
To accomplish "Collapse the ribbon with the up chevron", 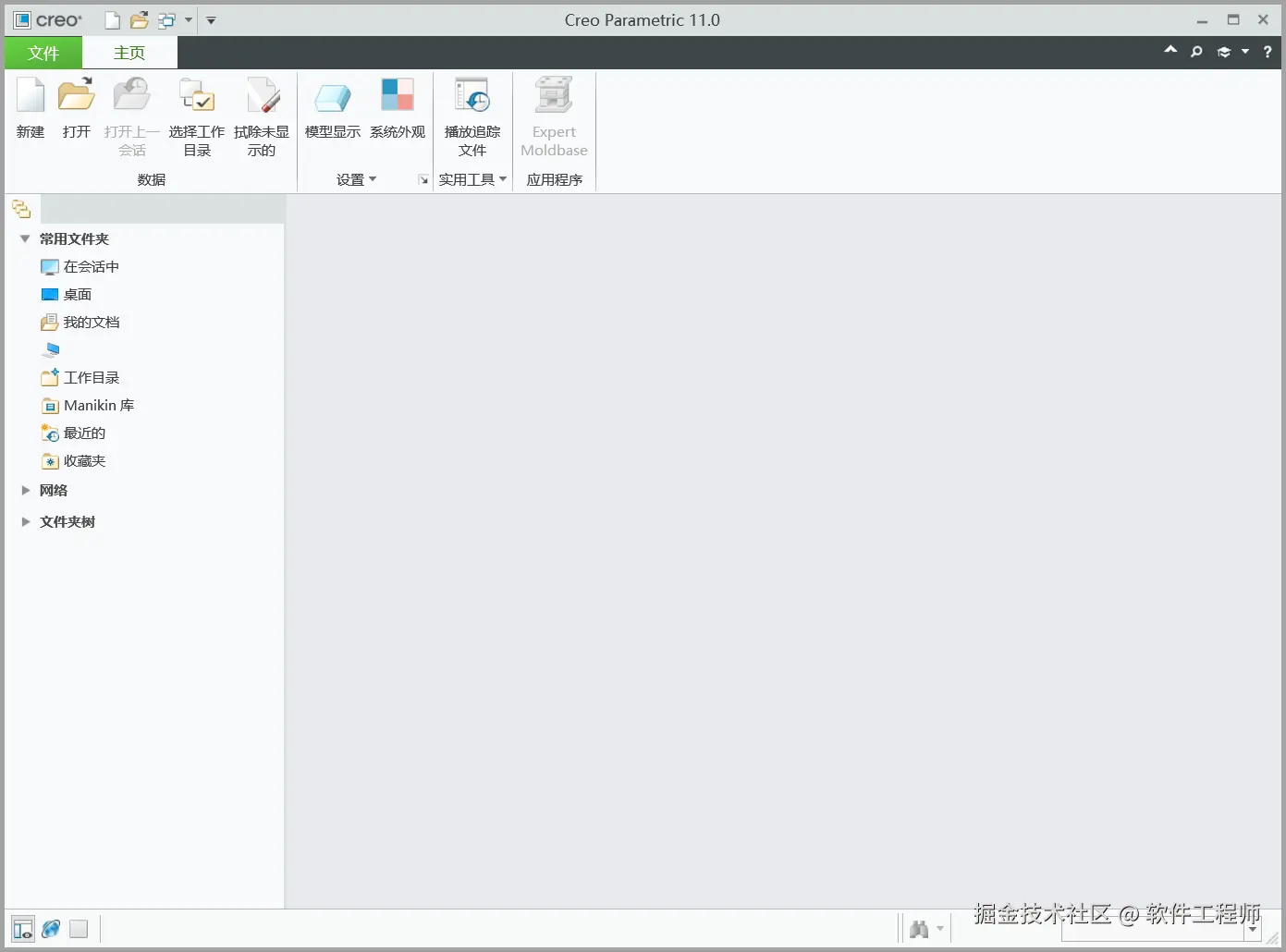I will (x=1170, y=51).
